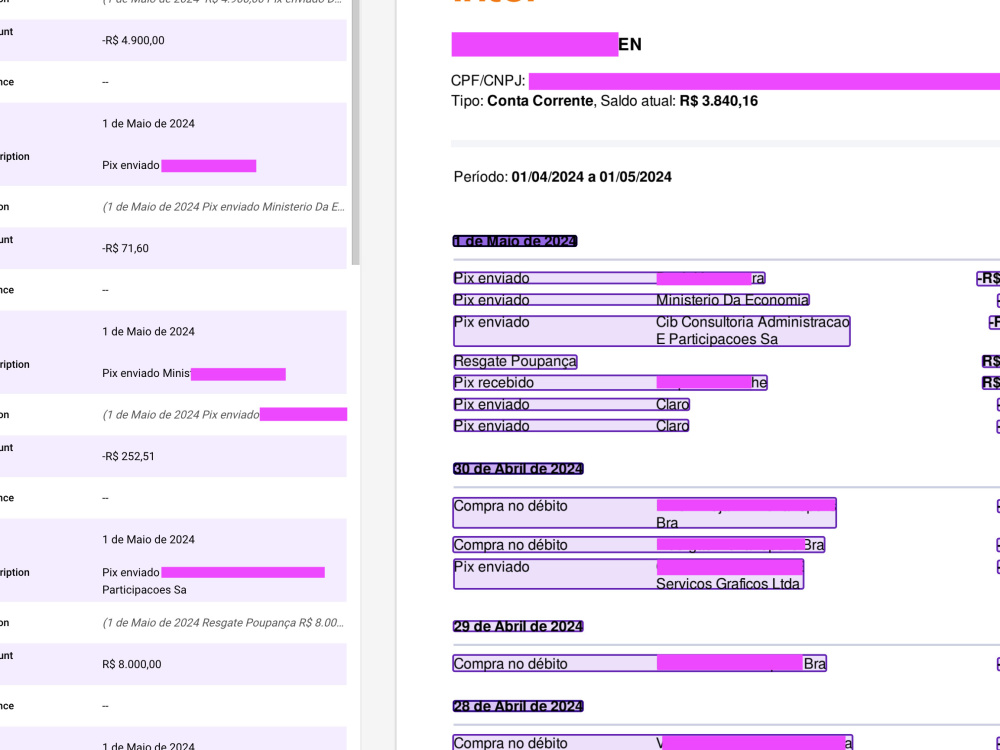Select the scrollbar thumb of the left transaction panel
Image resolution: width=1000 pixels, height=750 pixels.
[x=356, y=132]
